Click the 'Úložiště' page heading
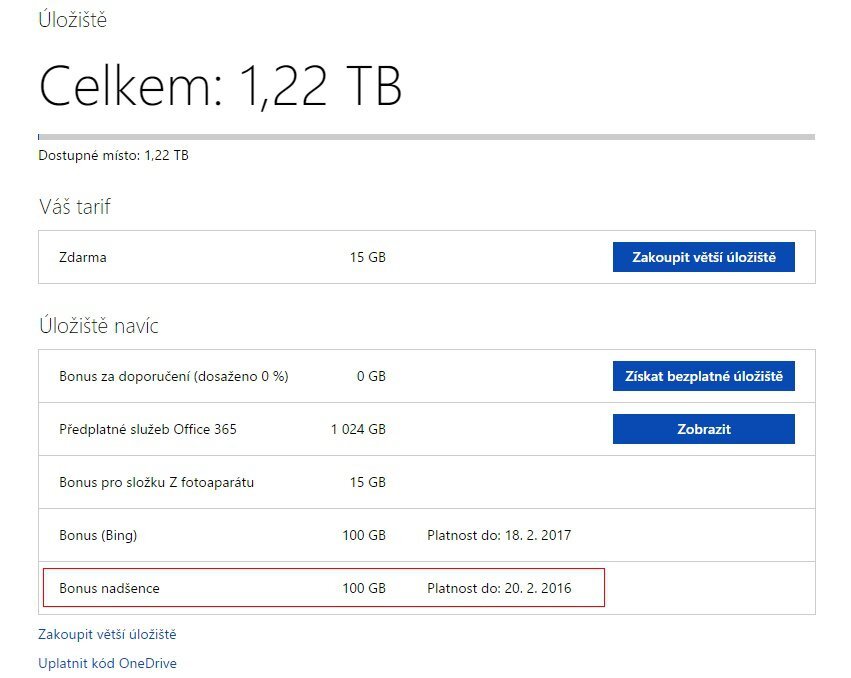The height and width of the screenshot is (678, 851). point(73,19)
